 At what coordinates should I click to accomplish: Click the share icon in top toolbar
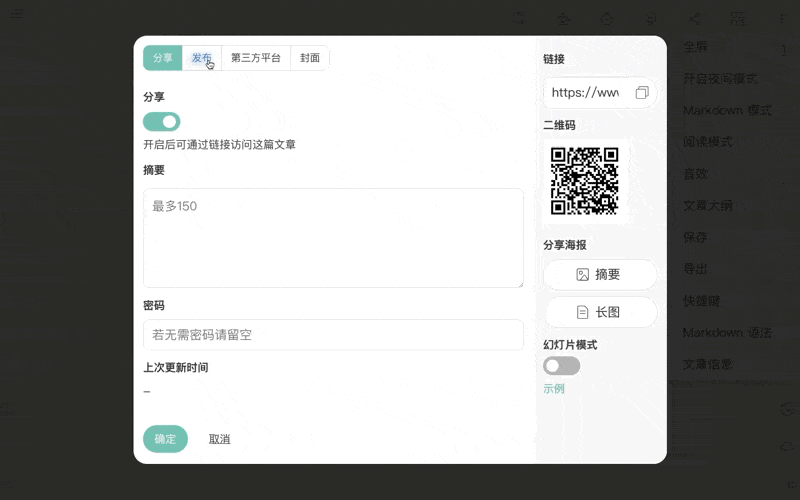[x=695, y=18]
